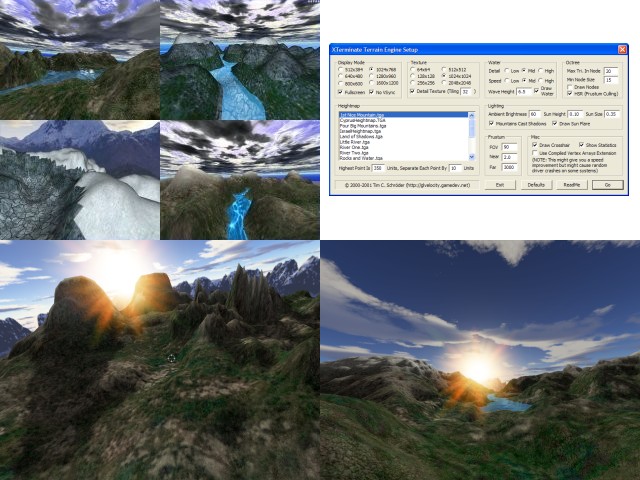Select IsraelHeightmap.tga in the list

click(403, 131)
